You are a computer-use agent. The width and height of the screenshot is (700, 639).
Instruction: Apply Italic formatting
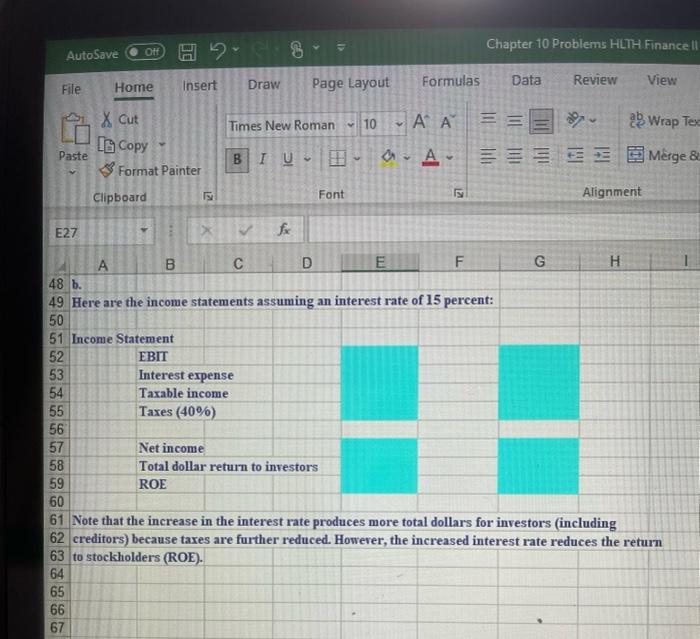(262, 158)
